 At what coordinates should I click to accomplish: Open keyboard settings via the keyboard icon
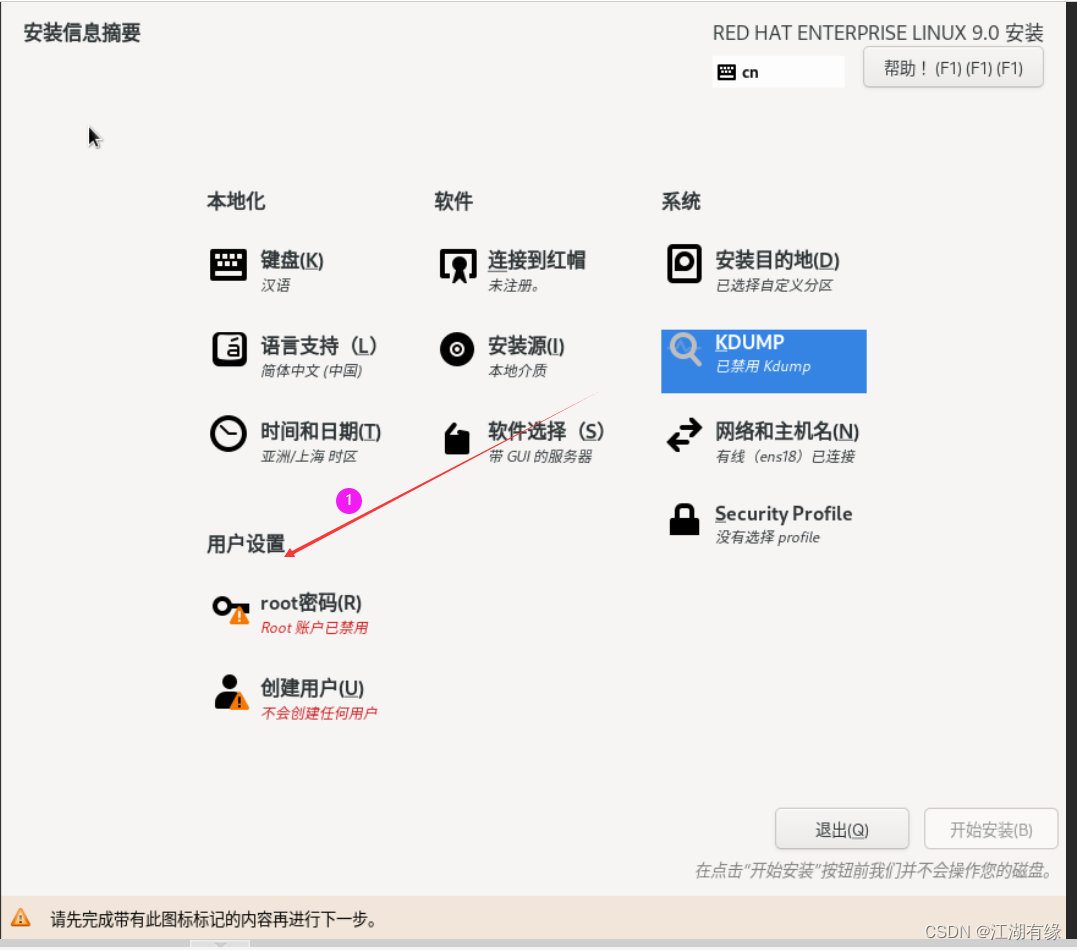coord(228,264)
